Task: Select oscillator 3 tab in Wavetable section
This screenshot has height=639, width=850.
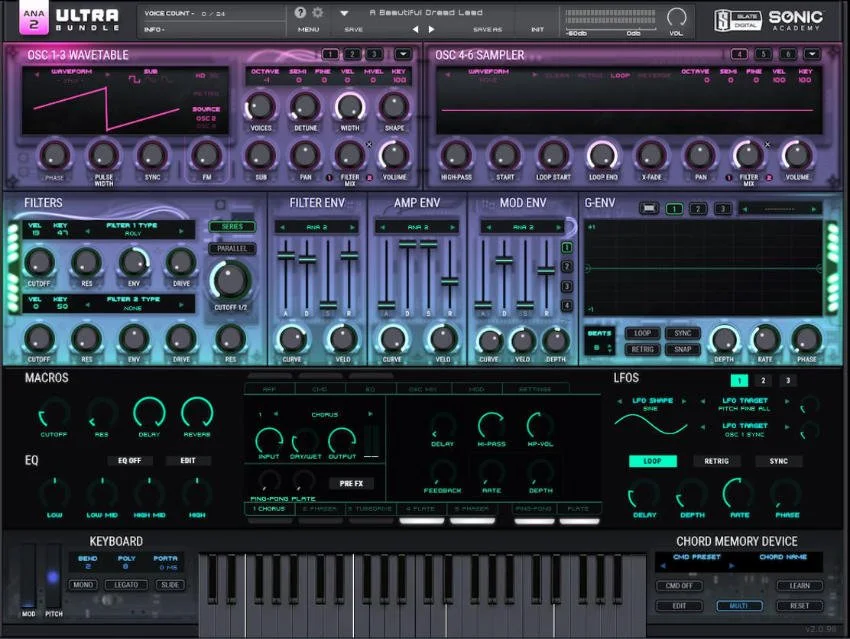Action: 374,54
